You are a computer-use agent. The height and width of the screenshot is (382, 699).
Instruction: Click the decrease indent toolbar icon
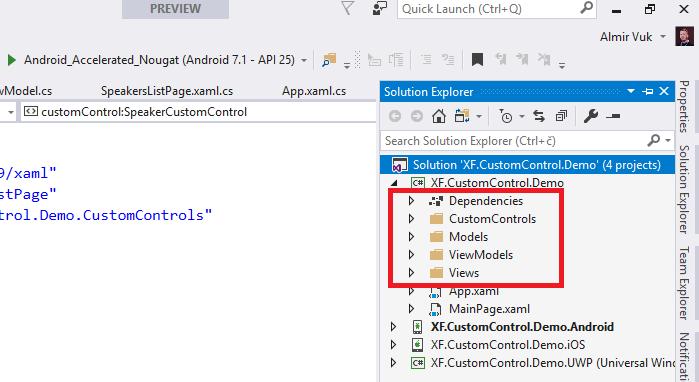[374, 60]
